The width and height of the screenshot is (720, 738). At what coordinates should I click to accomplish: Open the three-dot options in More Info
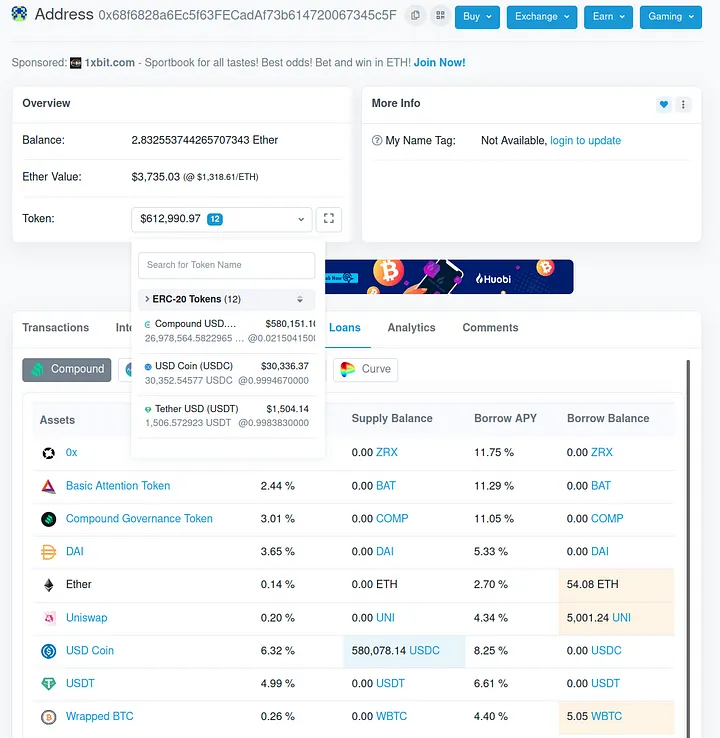click(683, 104)
